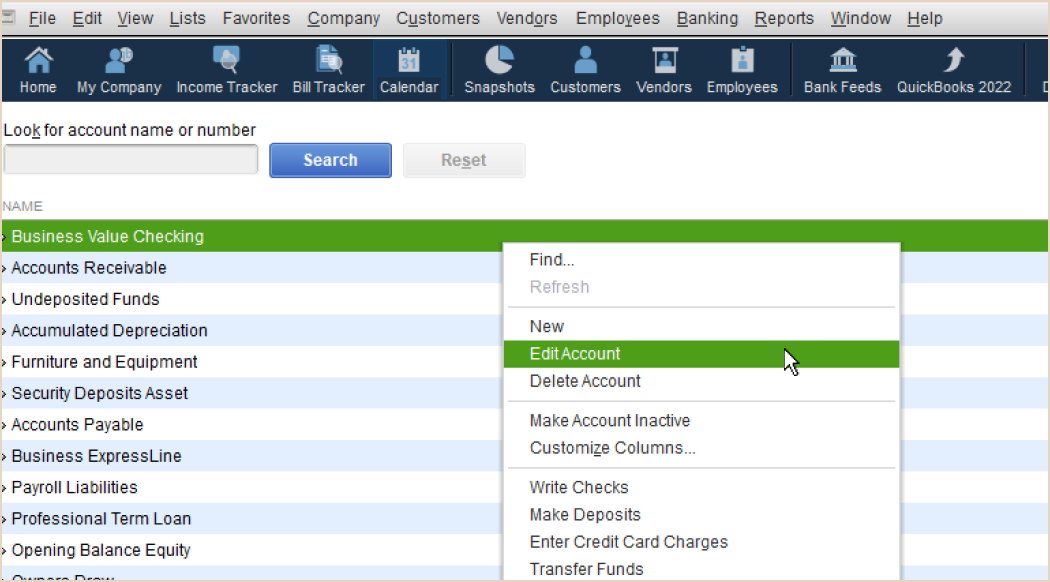The image size is (1050, 582).
Task: Select Make Account Inactive menu entry
Action: [609, 421]
